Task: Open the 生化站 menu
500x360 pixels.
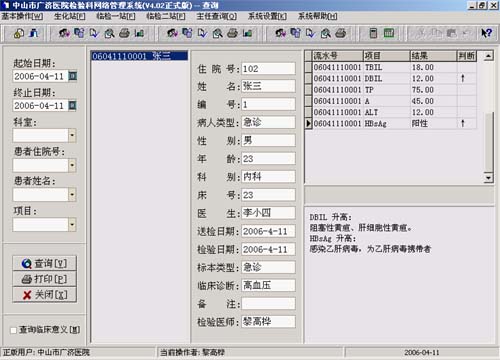Action: [69, 16]
